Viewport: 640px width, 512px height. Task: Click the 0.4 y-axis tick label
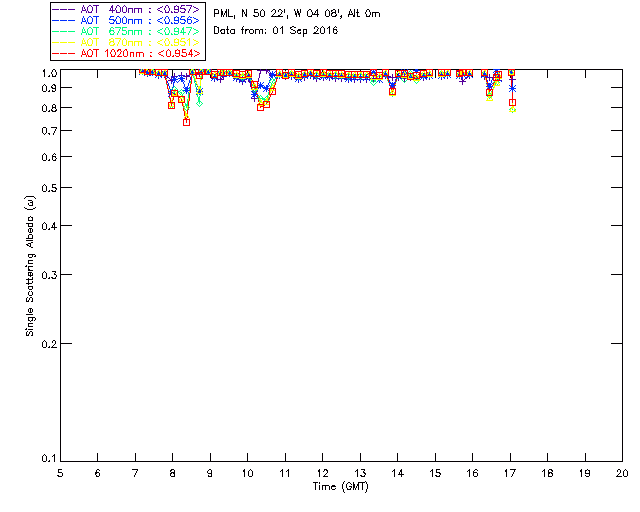pyautogui.click(x=49, y=226)
